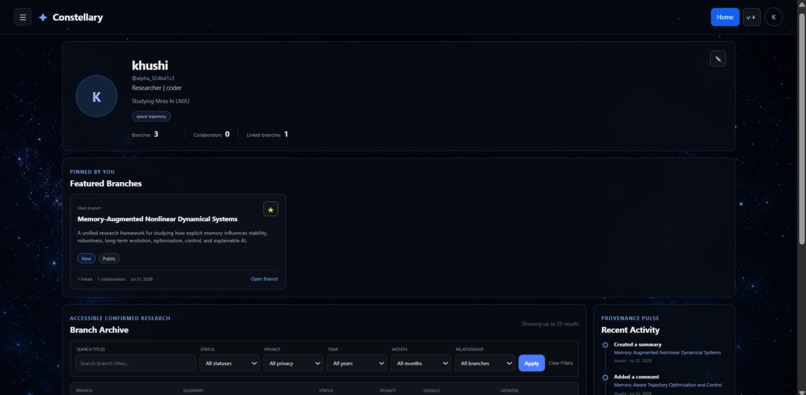Open Memory-Augmented Nonlinear Dynamical Systems activity link
Viewport: 806px width, 395px height.
click(x=667, y=353)
